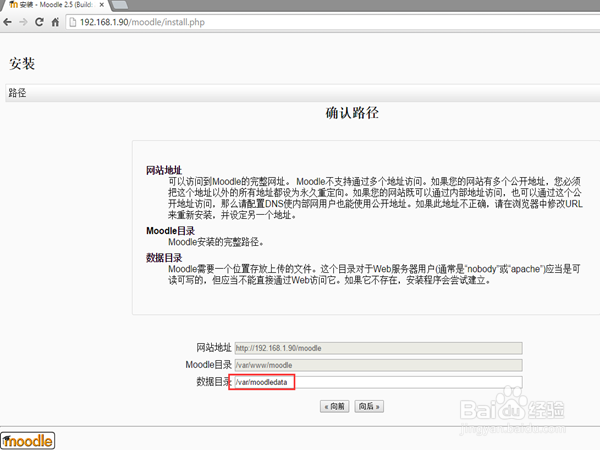Click the bold 数据目录 help heading

164,258
